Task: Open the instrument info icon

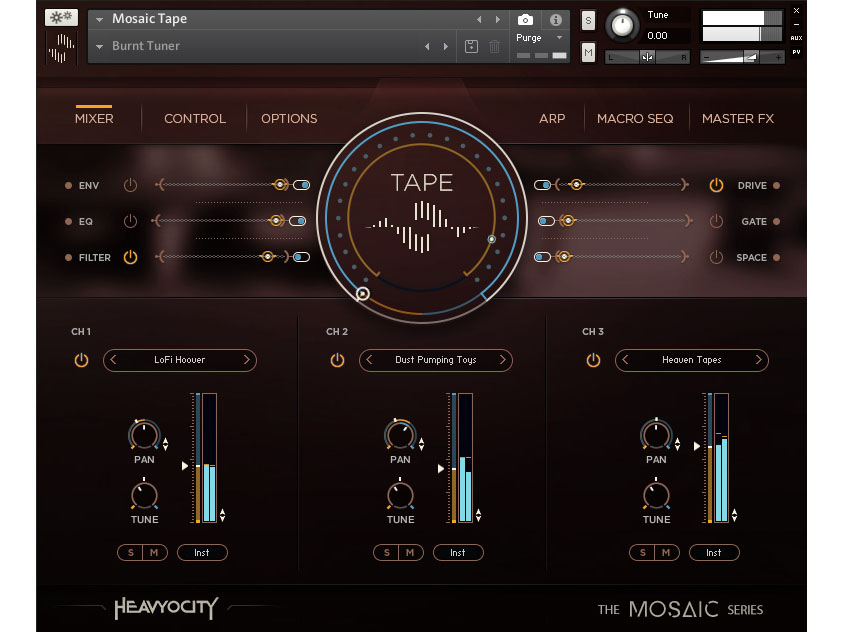Action: (555, 20)
